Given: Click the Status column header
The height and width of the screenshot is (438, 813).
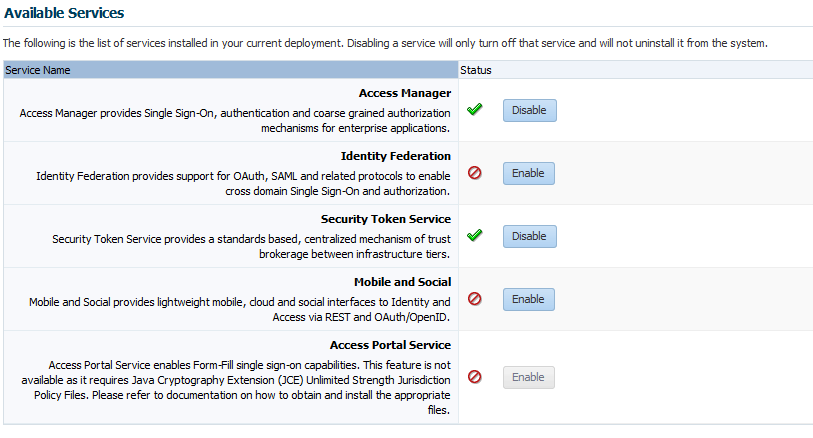Looking at the screenshot, I should pyautogui.click(x=636, y=70).
